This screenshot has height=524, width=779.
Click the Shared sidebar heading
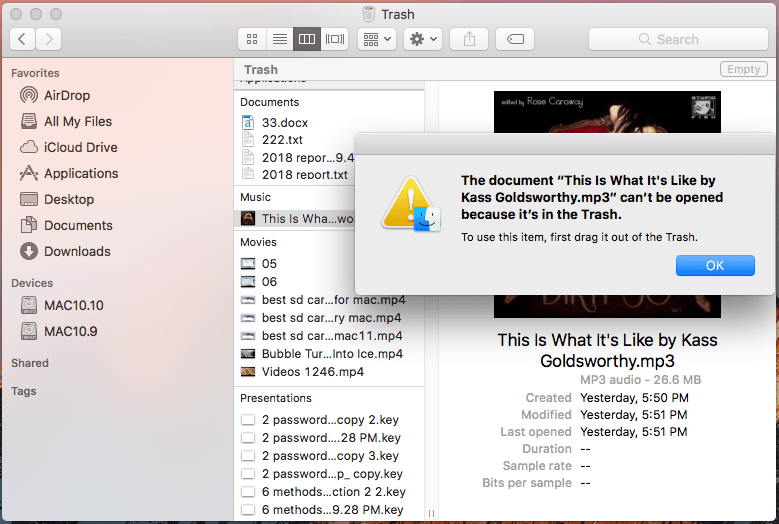(x=30, y=363)
